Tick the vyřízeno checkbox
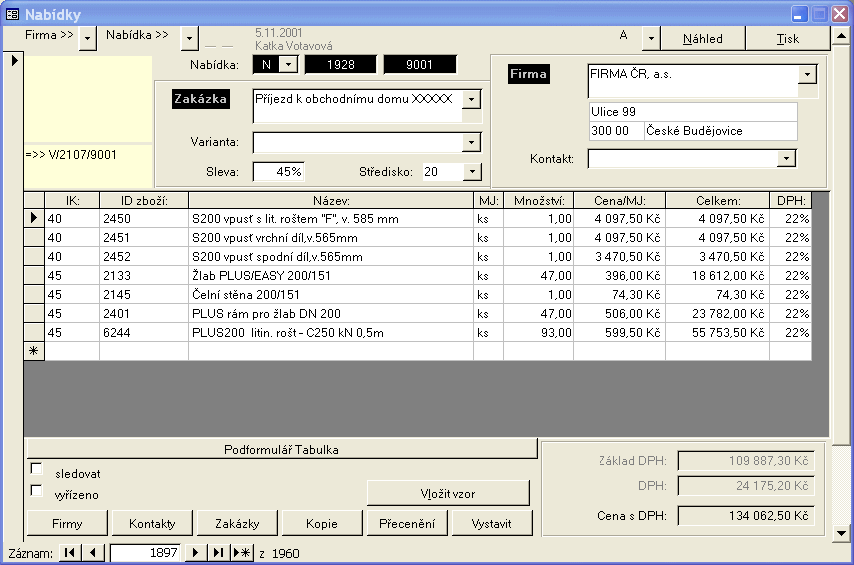The image size is (854, 565). [x=37, y=491]
